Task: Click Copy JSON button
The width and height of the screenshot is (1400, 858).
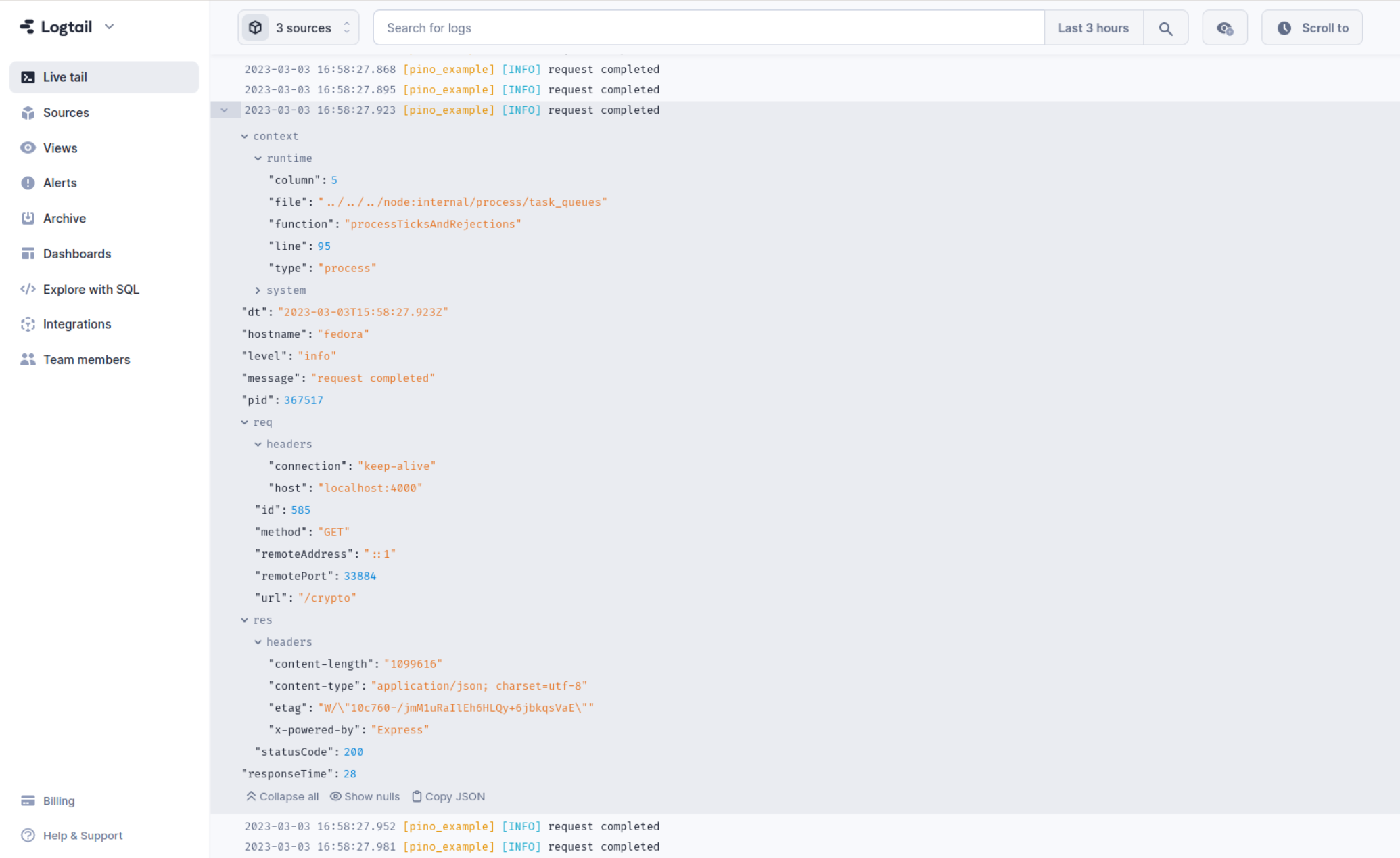Action: (449, 796)
